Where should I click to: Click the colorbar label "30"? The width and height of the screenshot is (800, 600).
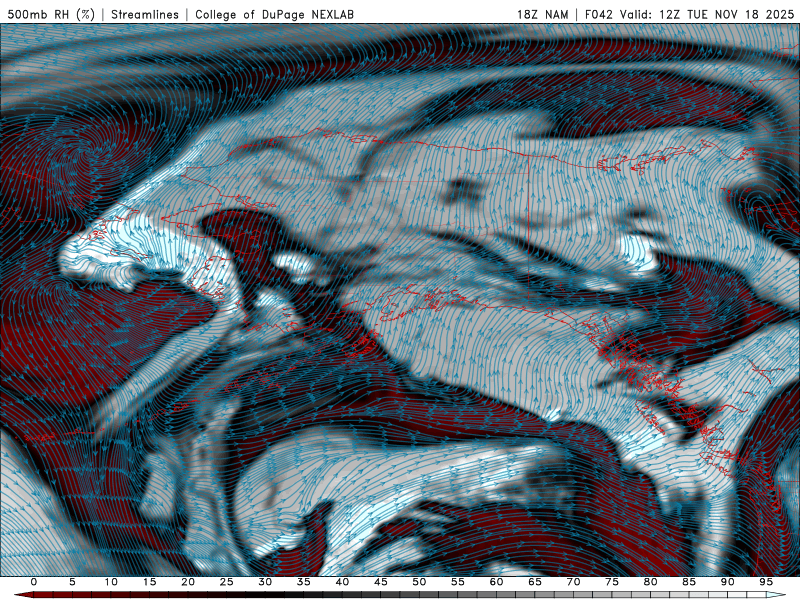tap(265, 582)
